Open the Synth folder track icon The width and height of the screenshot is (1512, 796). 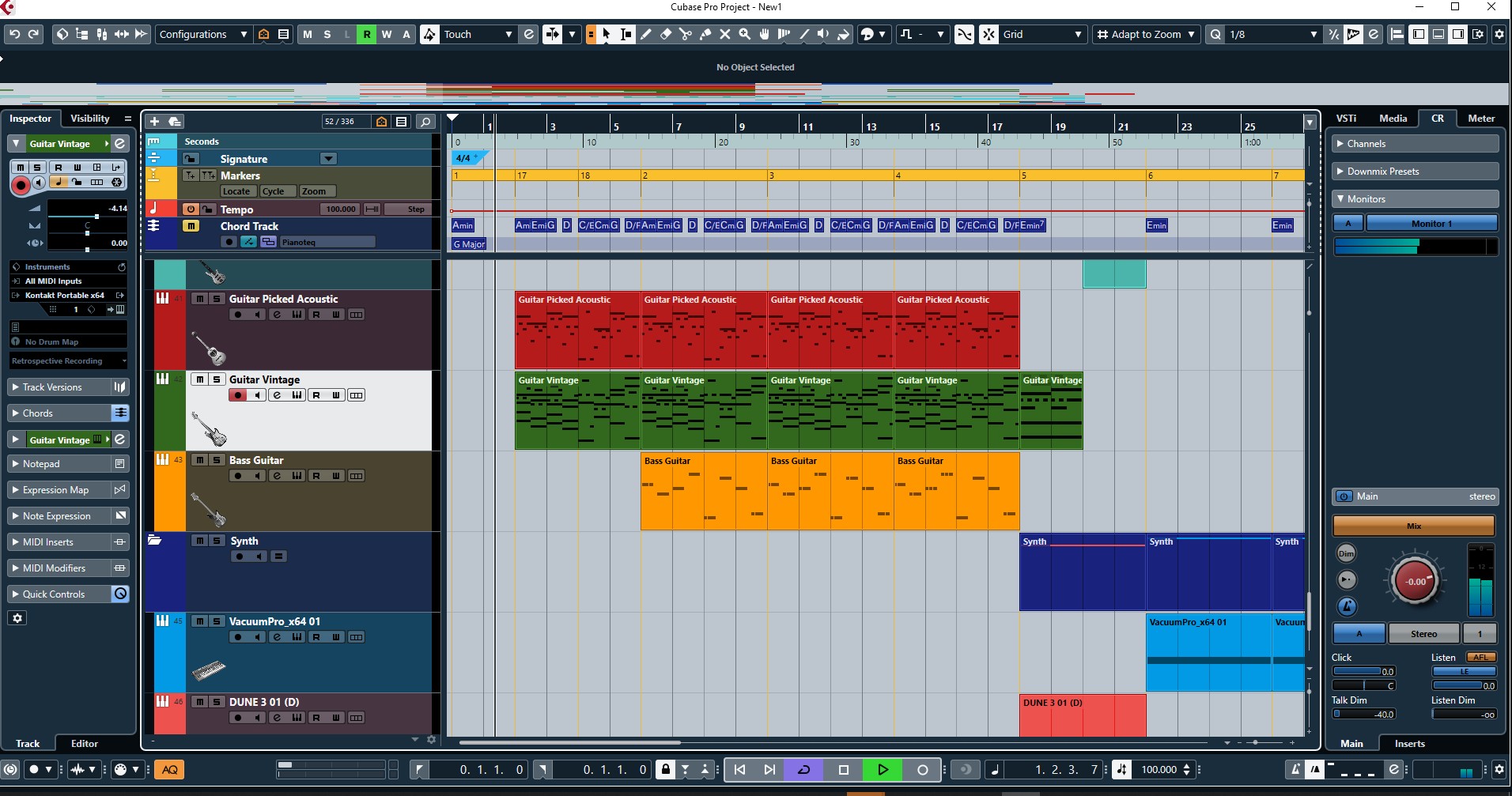tap(155, 541)
